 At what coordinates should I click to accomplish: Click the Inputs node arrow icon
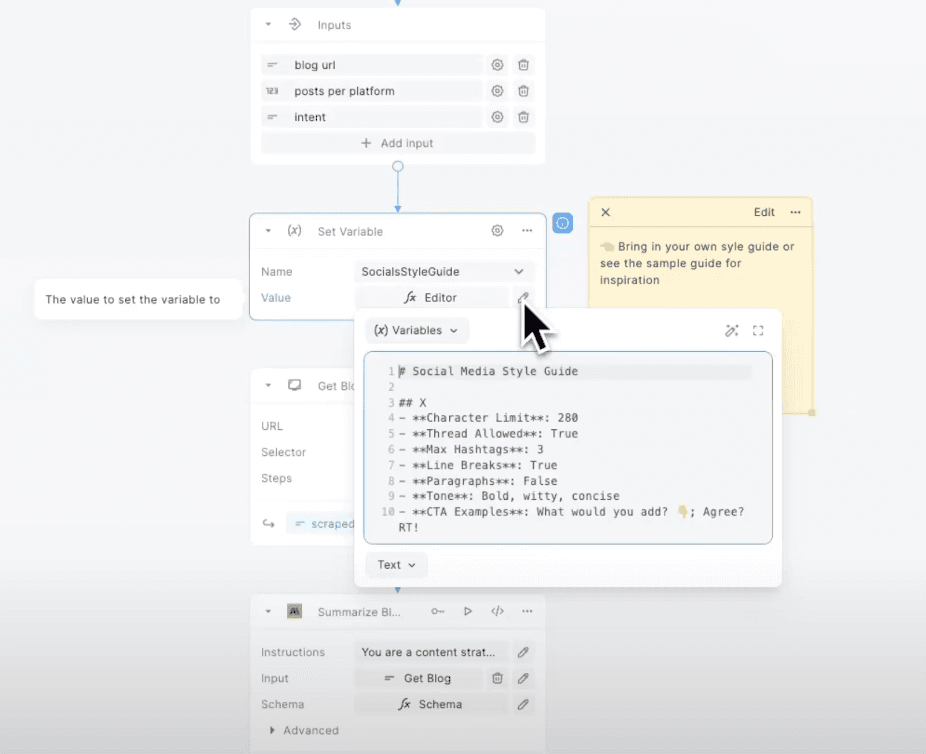click(295, 25)
